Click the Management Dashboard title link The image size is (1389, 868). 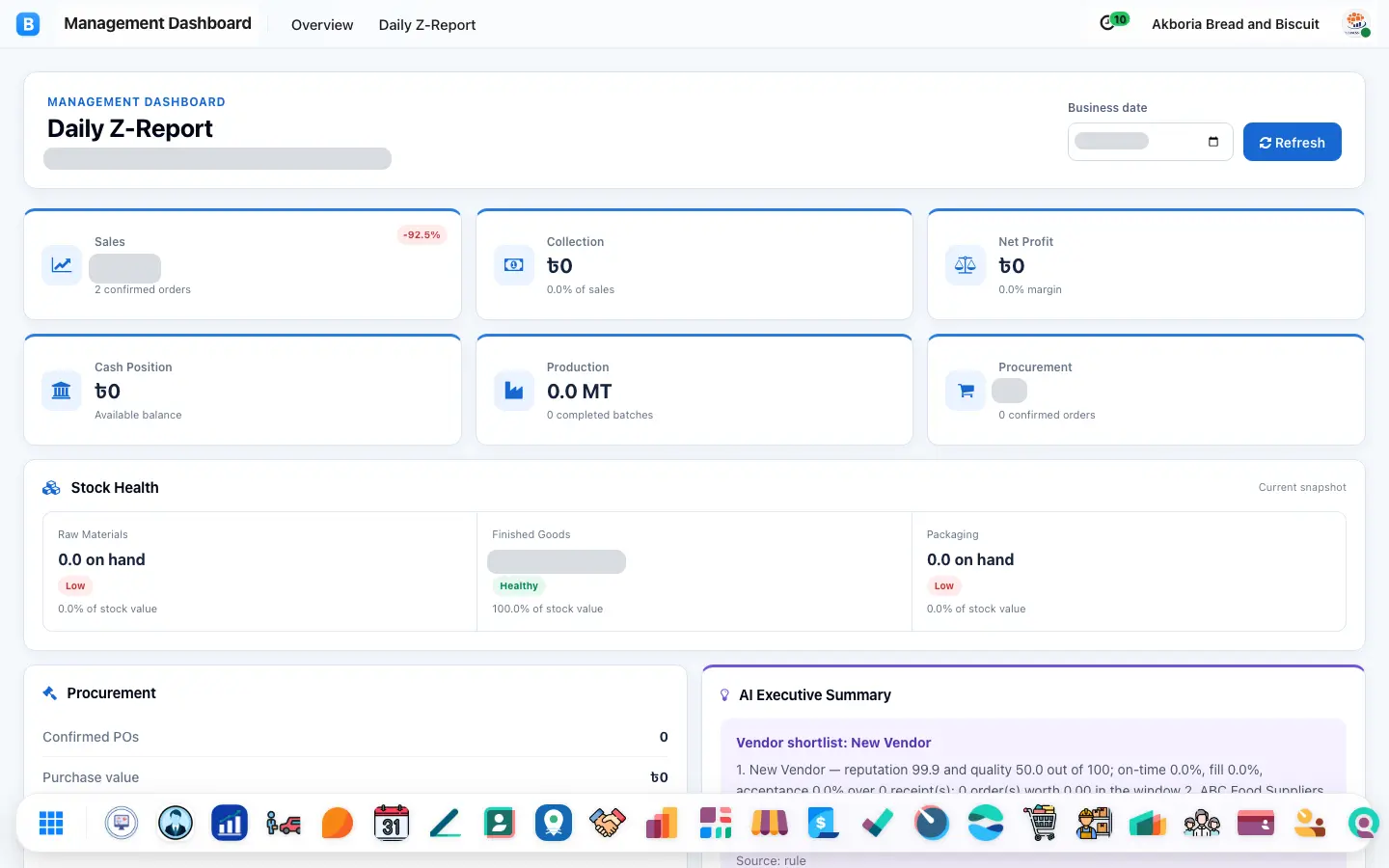[x=157, y=23]
